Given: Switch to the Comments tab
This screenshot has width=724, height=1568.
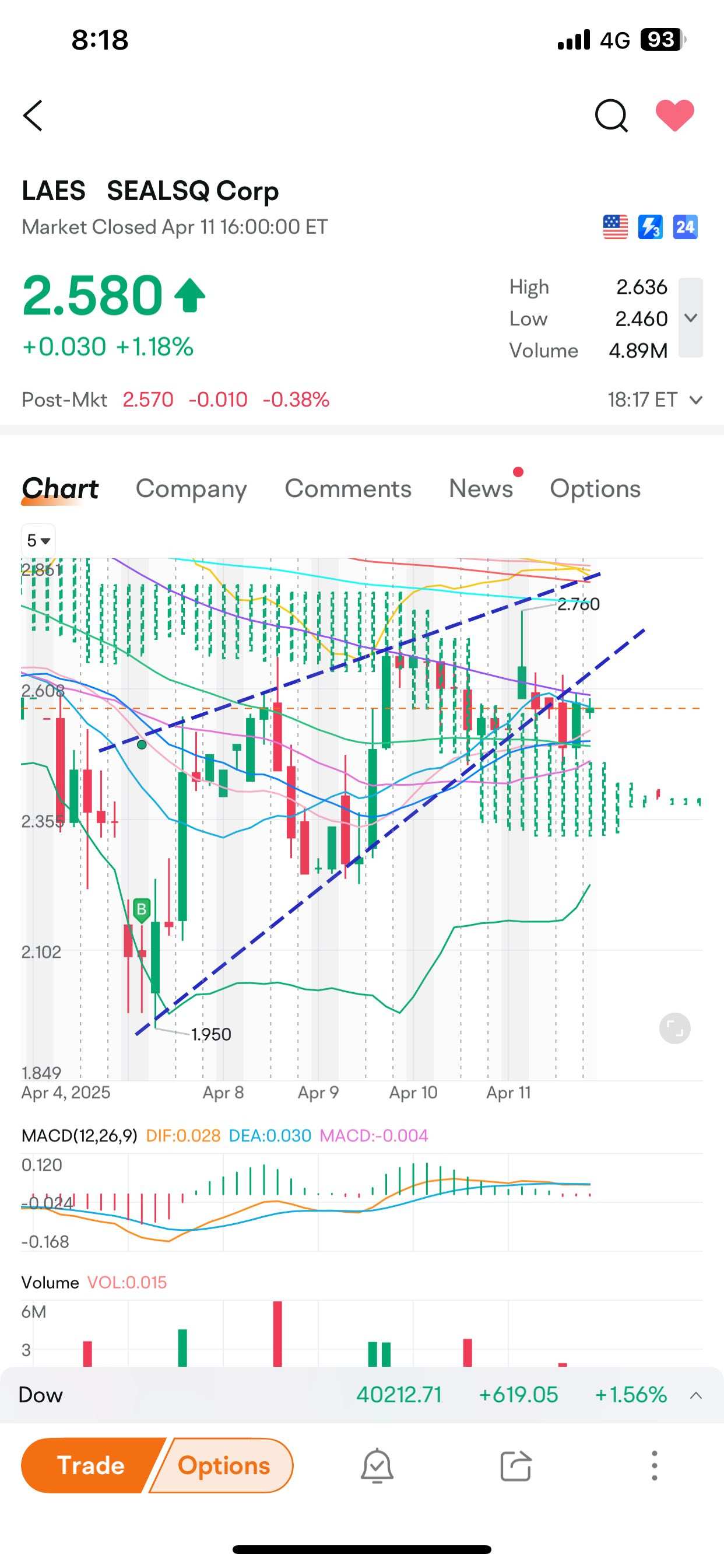Looking at the screenshot, I should [348, 489].
